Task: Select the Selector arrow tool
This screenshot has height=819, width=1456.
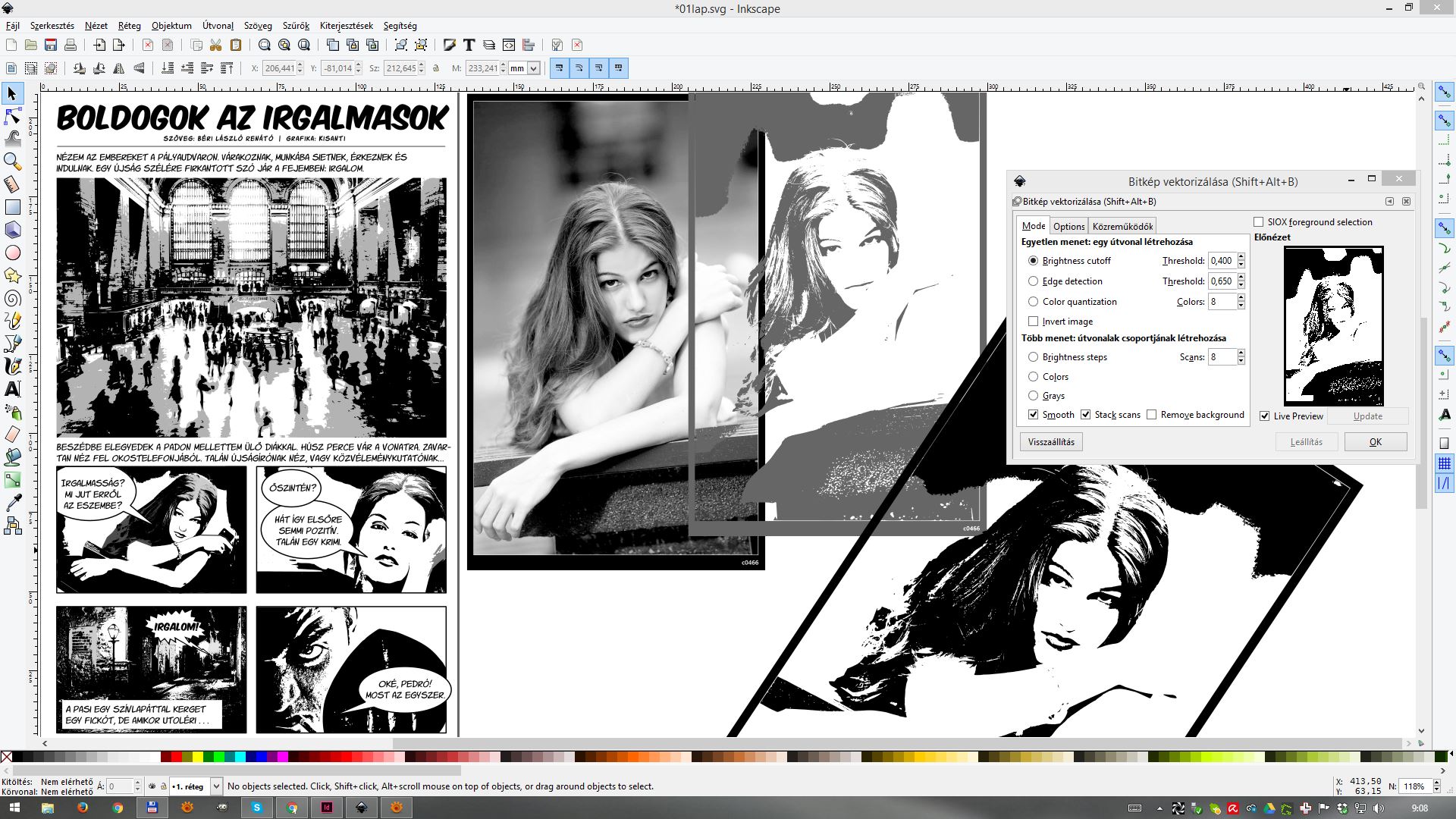Action: [x=12, y=94]
